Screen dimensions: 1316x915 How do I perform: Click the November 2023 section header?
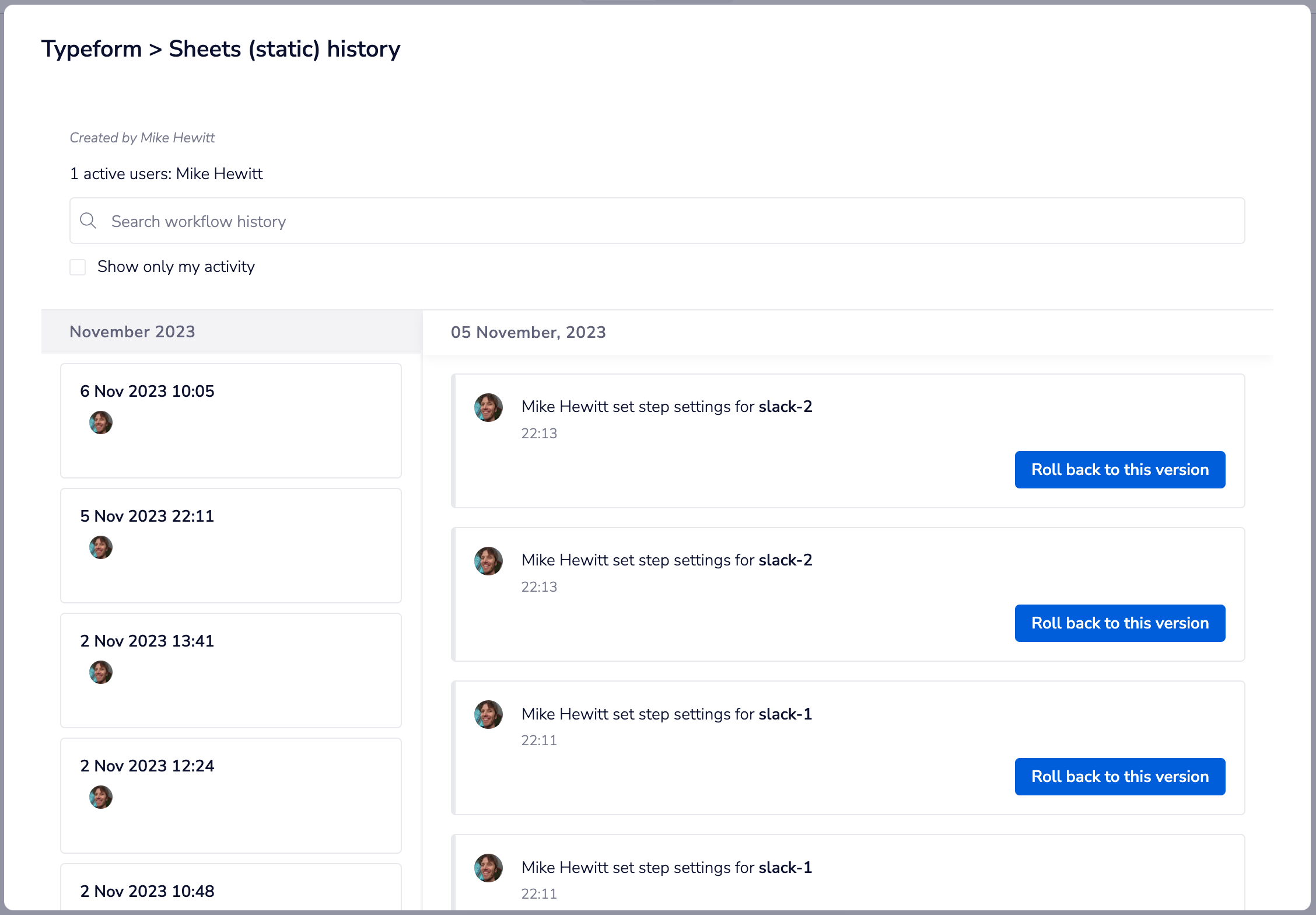point(132,331)
